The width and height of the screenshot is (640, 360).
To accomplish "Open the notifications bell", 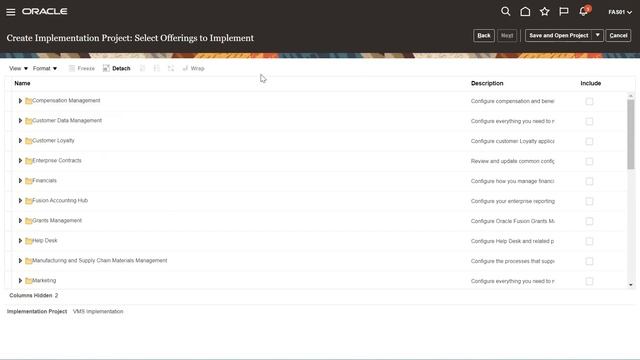I will tap(584, 11).
